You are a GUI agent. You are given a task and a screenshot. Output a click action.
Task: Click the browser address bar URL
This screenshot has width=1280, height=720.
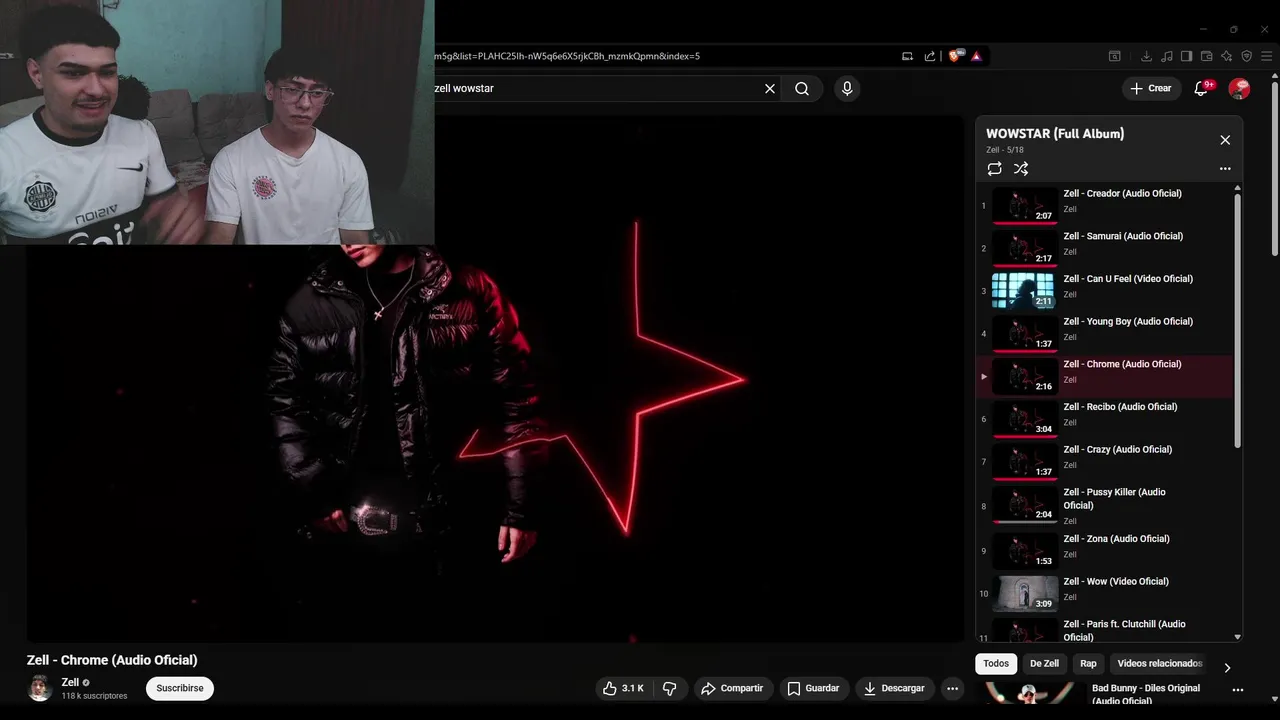(x=567, y=56)
